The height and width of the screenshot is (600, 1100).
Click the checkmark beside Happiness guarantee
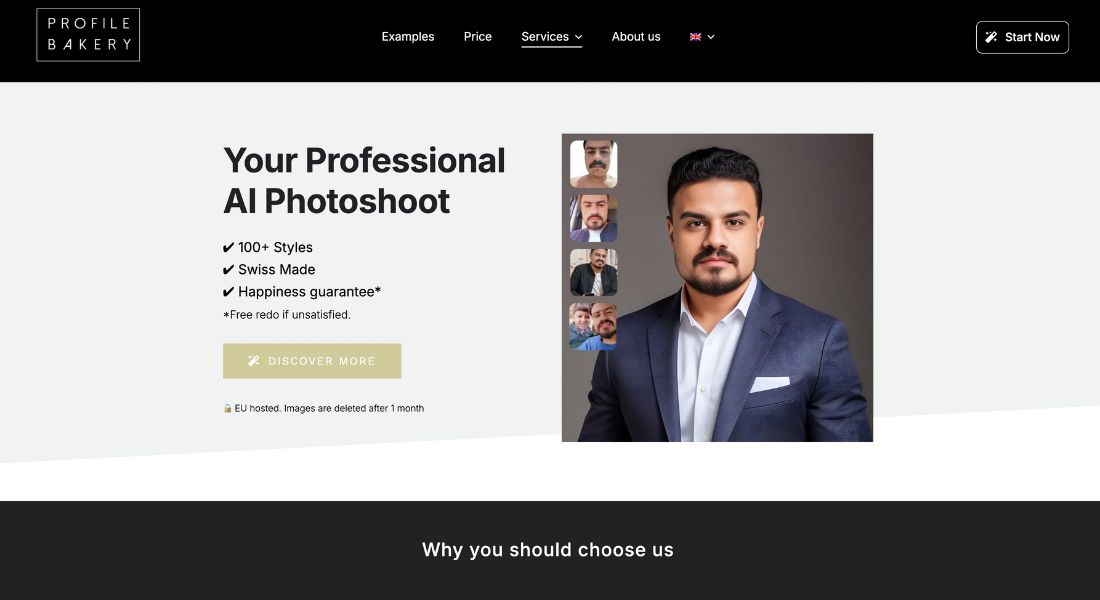click(228, 292)
